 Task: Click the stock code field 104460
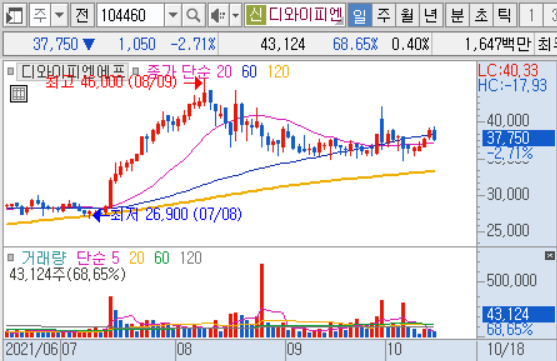131,15
